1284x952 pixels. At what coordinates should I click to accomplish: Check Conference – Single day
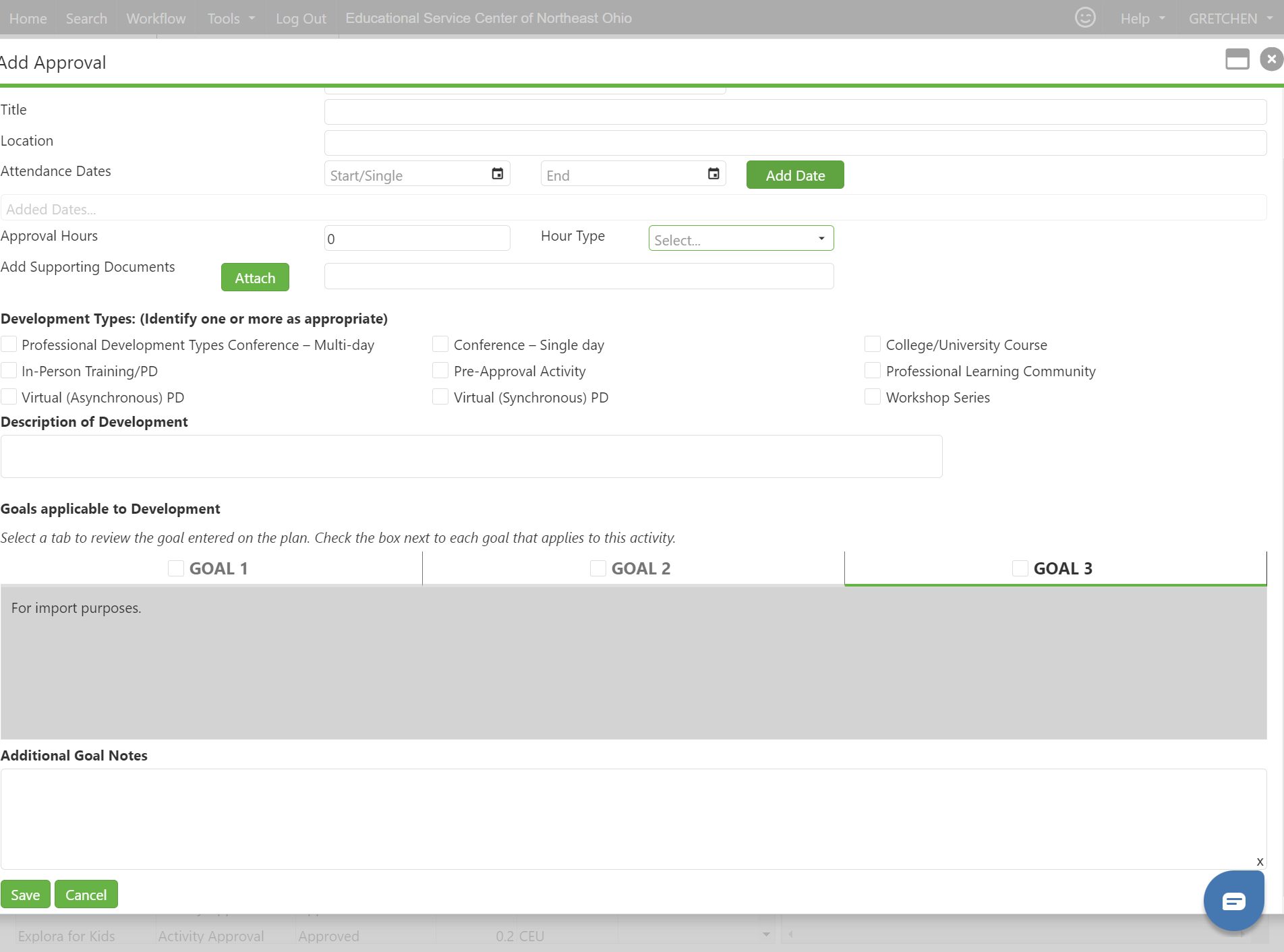(440, 345)
